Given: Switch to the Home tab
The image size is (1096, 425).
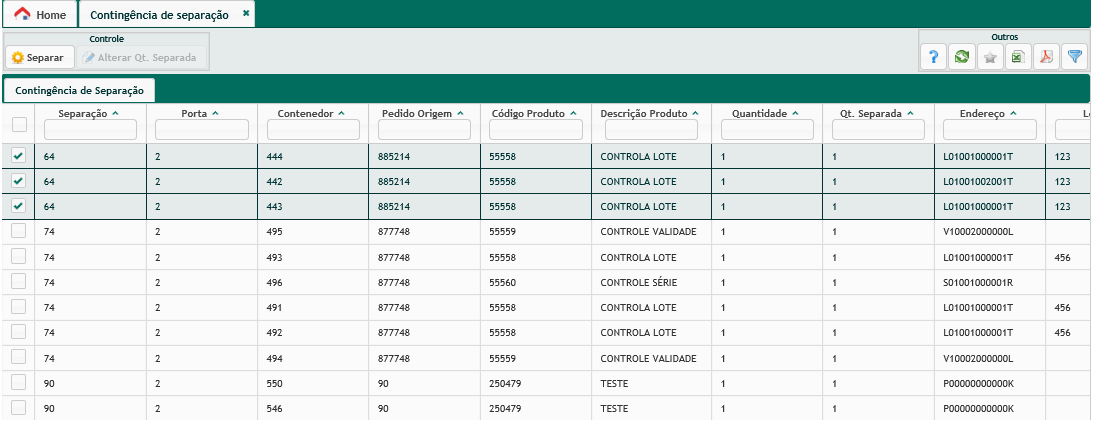Looking at the screenshot, I should [40, 15].
